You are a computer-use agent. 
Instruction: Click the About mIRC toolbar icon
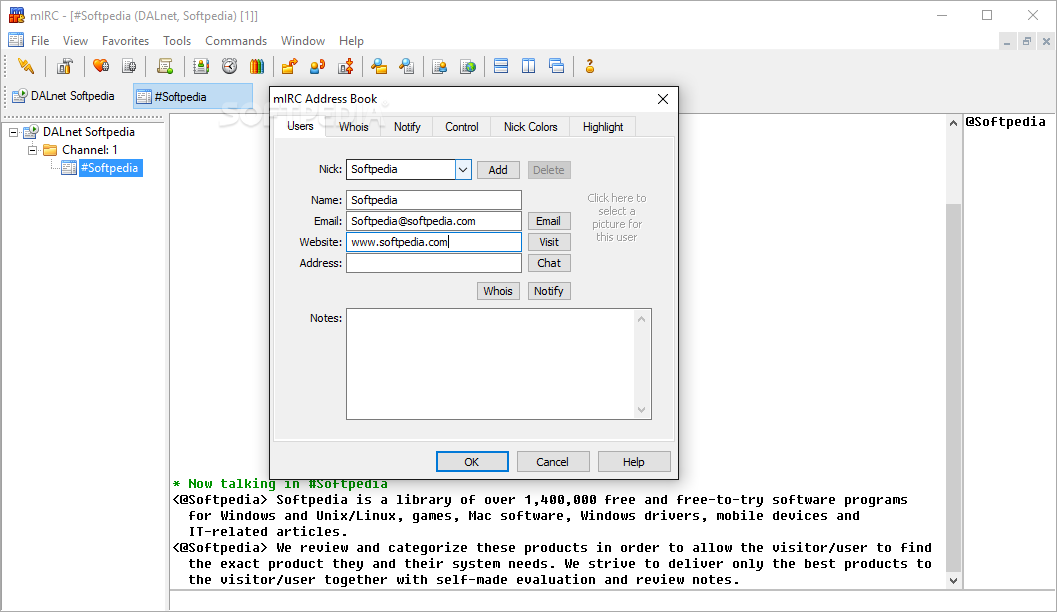590,66
